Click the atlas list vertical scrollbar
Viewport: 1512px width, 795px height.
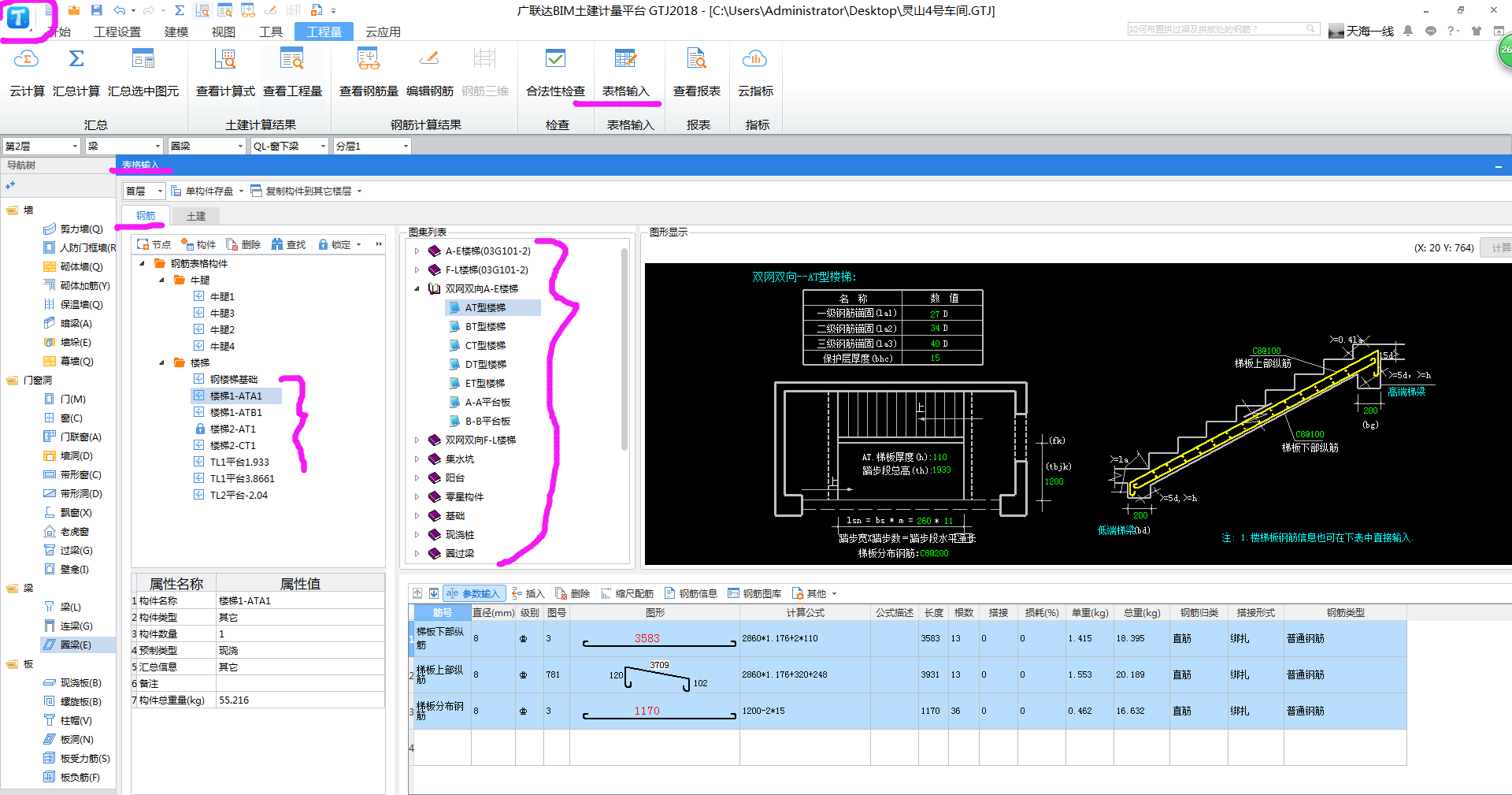coord(624,349)
